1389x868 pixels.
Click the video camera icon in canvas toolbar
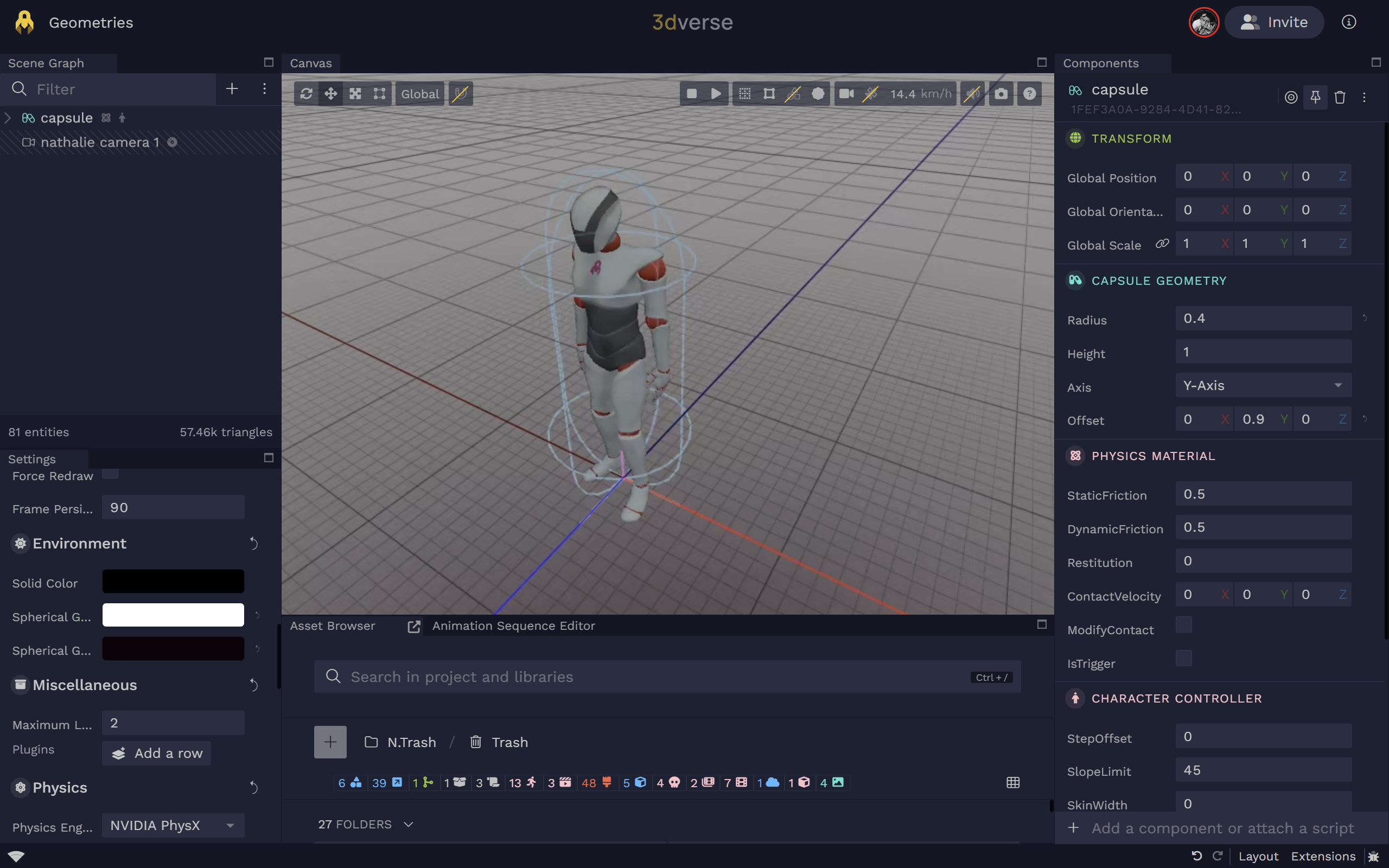846,93
